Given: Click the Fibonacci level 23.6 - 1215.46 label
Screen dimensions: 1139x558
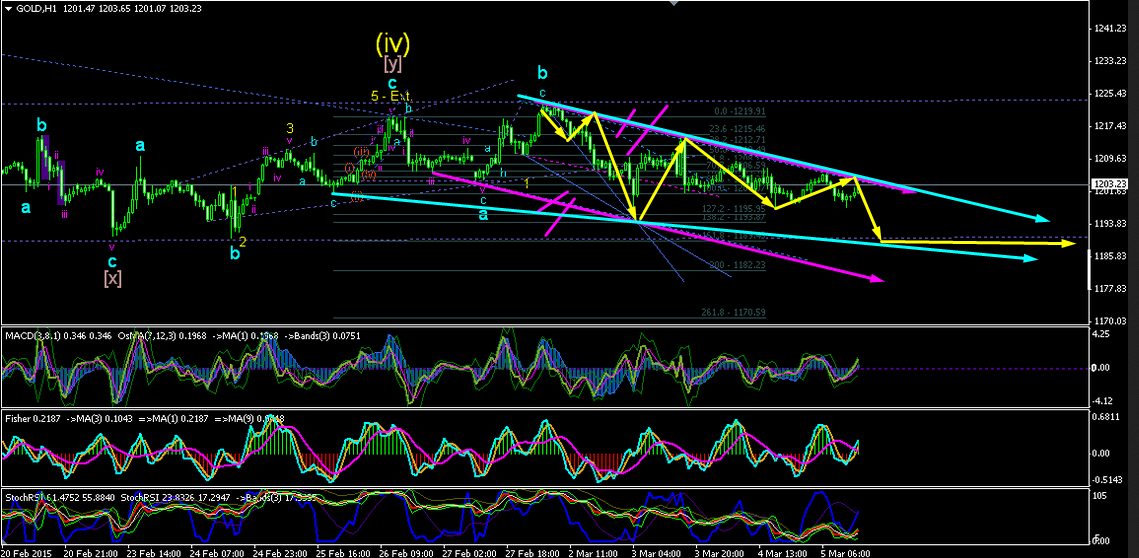Looking at the screenshot, I should pos(737,127).
